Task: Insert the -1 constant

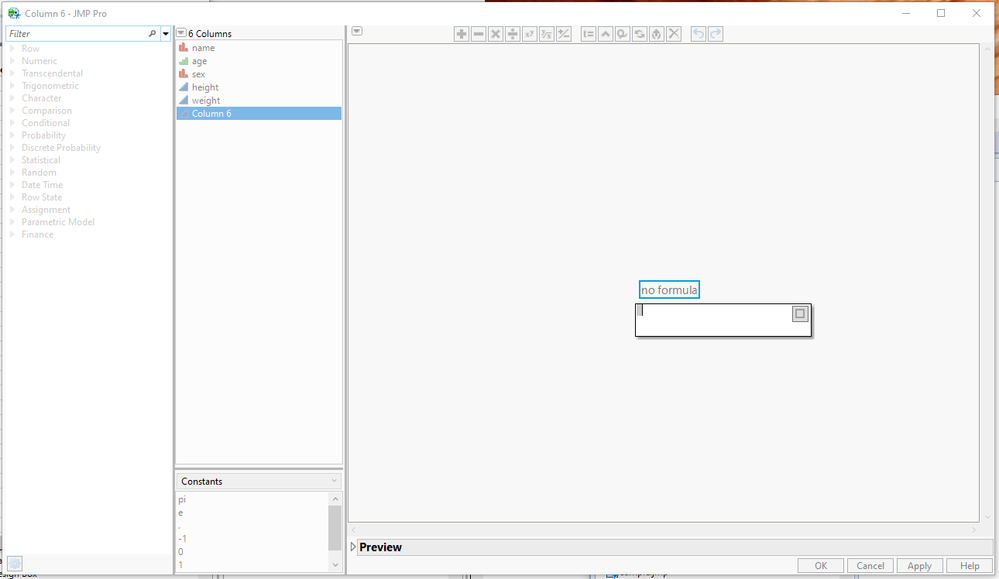Action: coord(182,539)
